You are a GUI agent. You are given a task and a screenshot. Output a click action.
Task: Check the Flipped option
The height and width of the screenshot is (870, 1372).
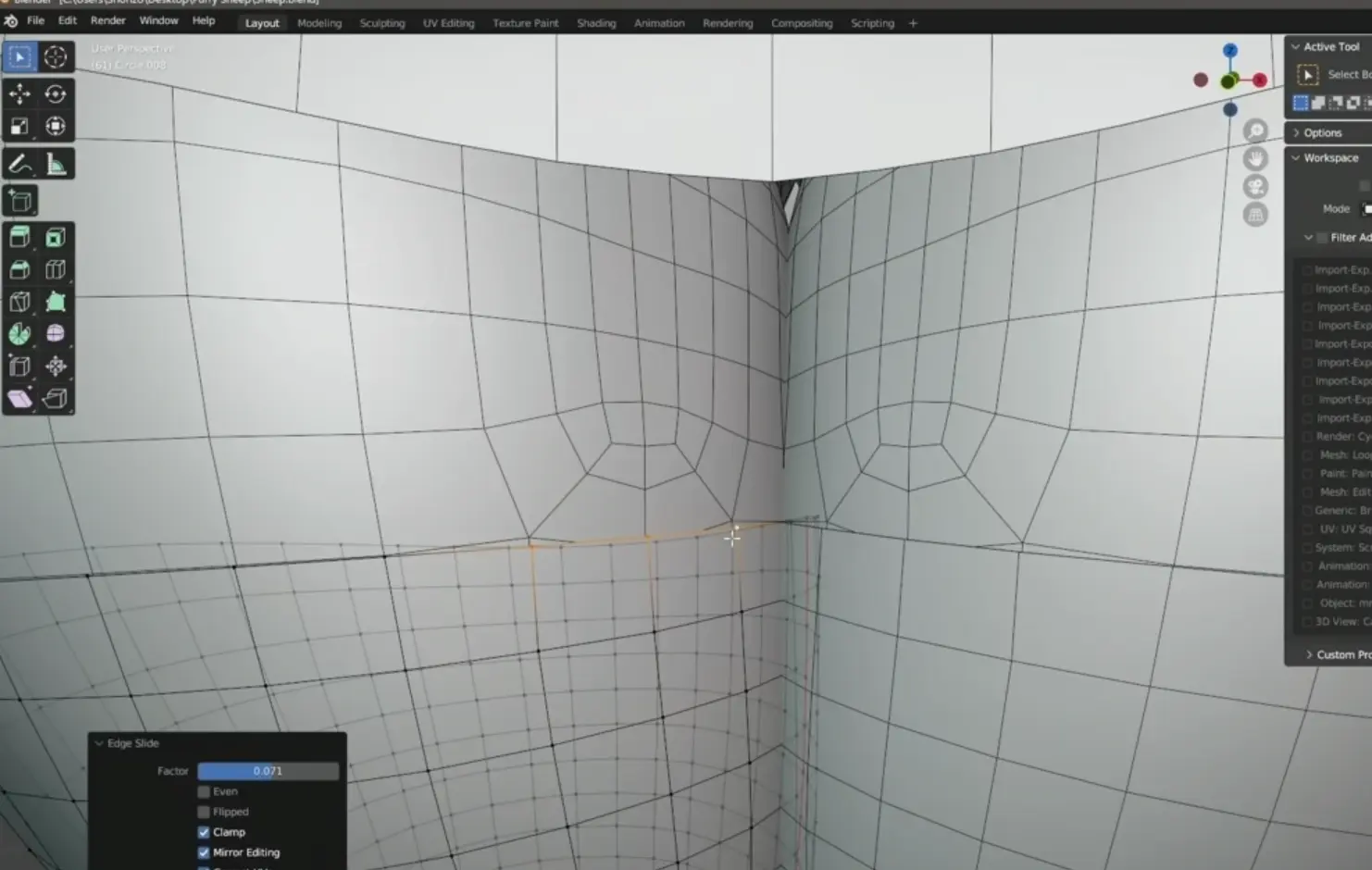(x=204, y=812)
